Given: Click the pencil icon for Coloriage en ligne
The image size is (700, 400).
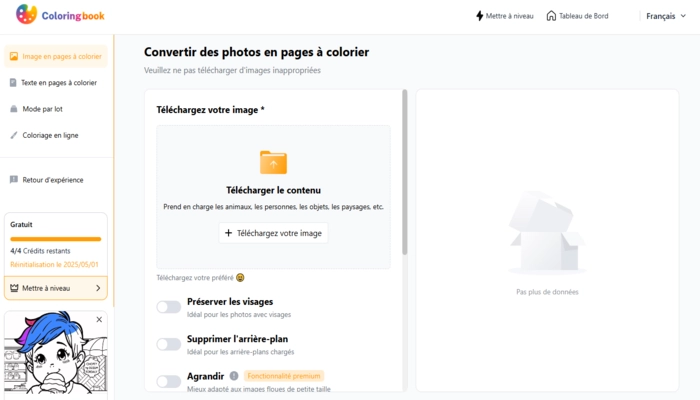Looking at the screenshot, I should (x=14, y=135).
